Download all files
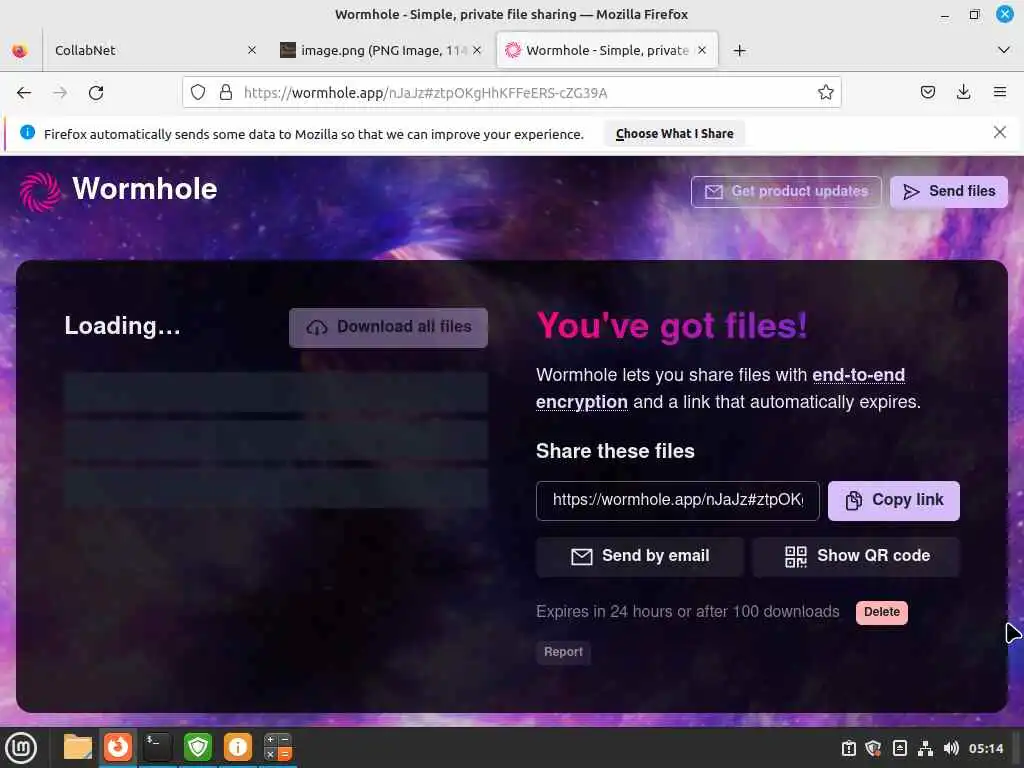This screenshot has width=1024, height=768. [x=388, y=327]
